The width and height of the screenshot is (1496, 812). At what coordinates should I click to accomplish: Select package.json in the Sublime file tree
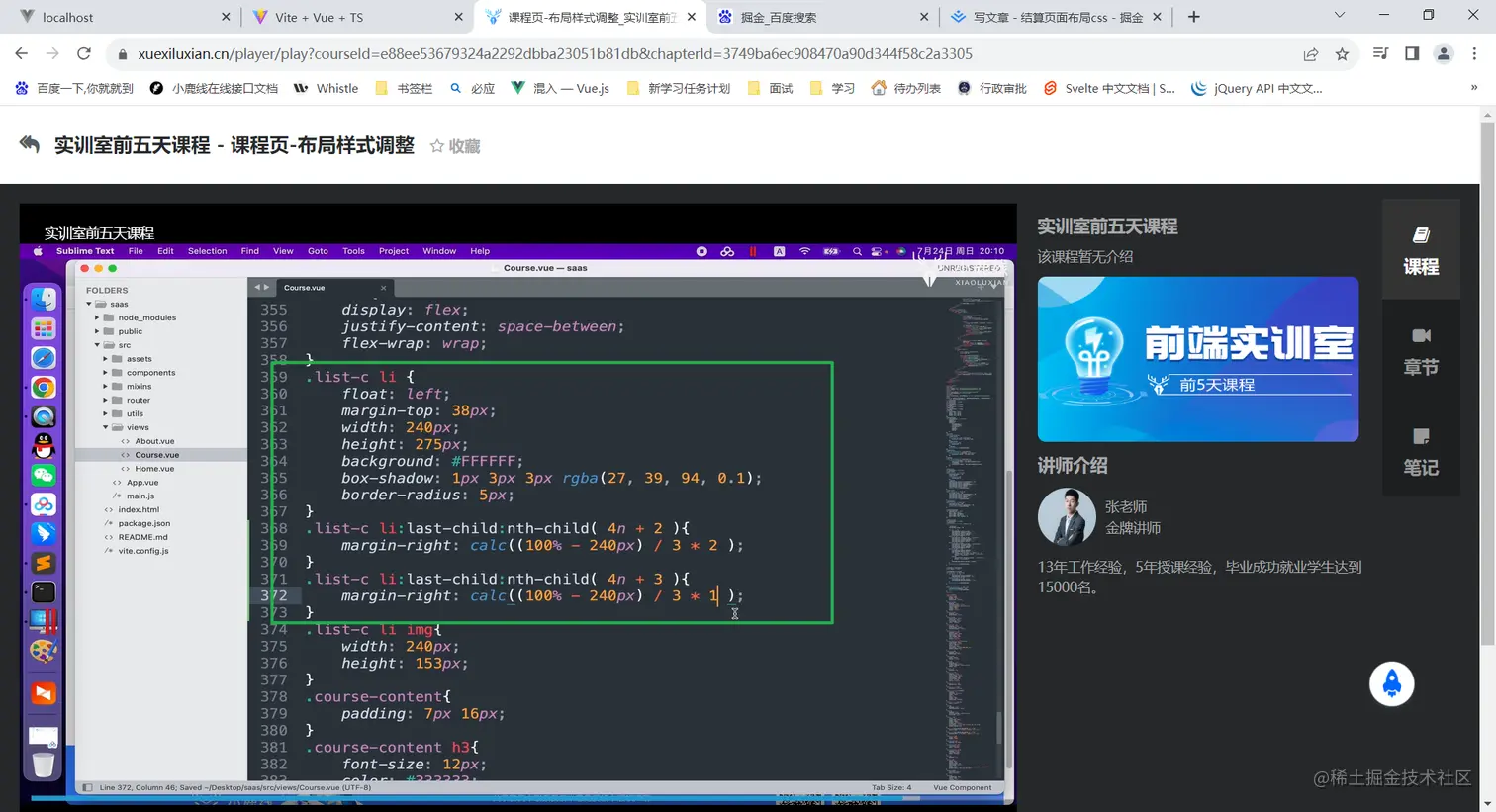click(144, 523)
